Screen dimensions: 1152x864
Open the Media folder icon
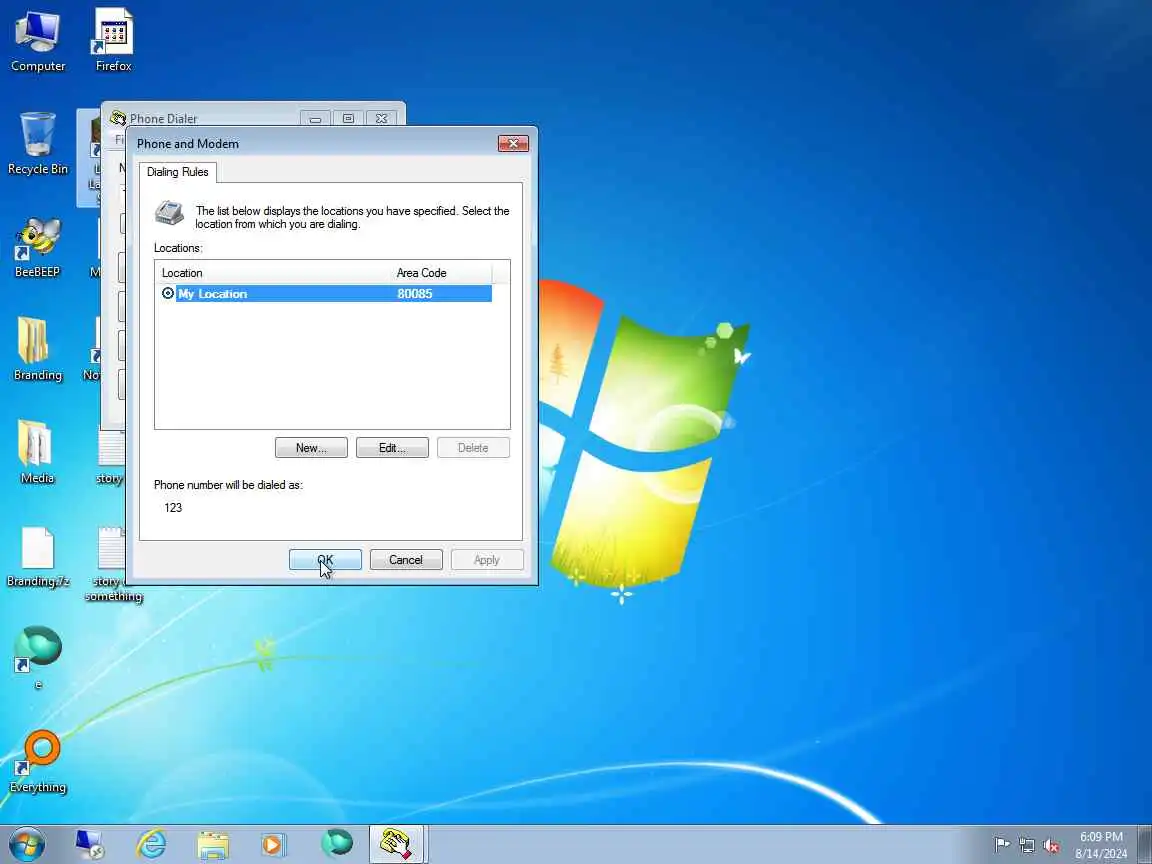tap(37, 453)
